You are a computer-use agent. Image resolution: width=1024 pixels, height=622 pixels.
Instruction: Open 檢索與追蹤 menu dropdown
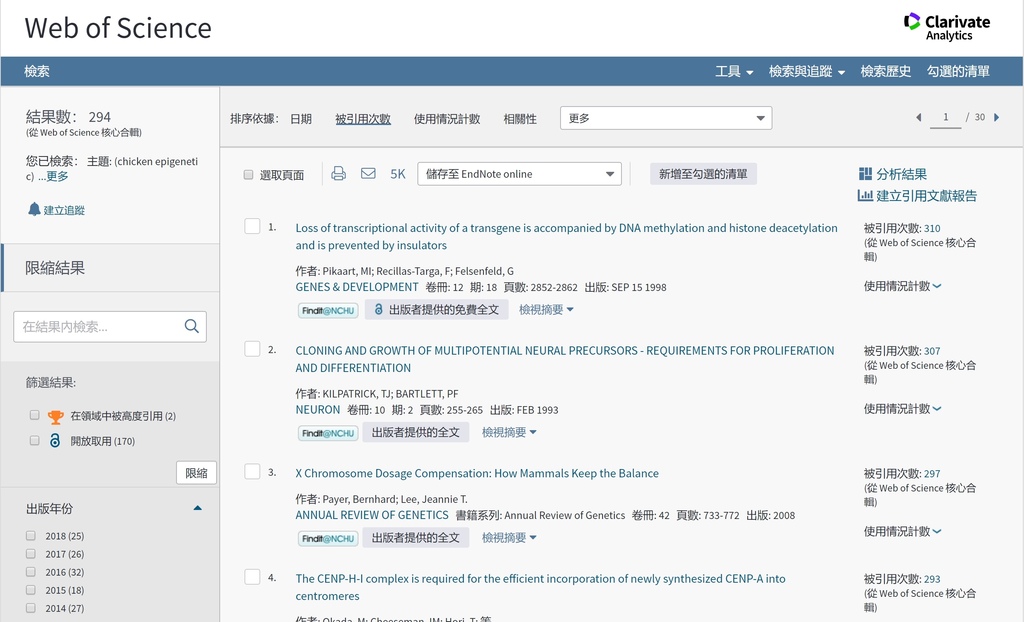point(807,71)
